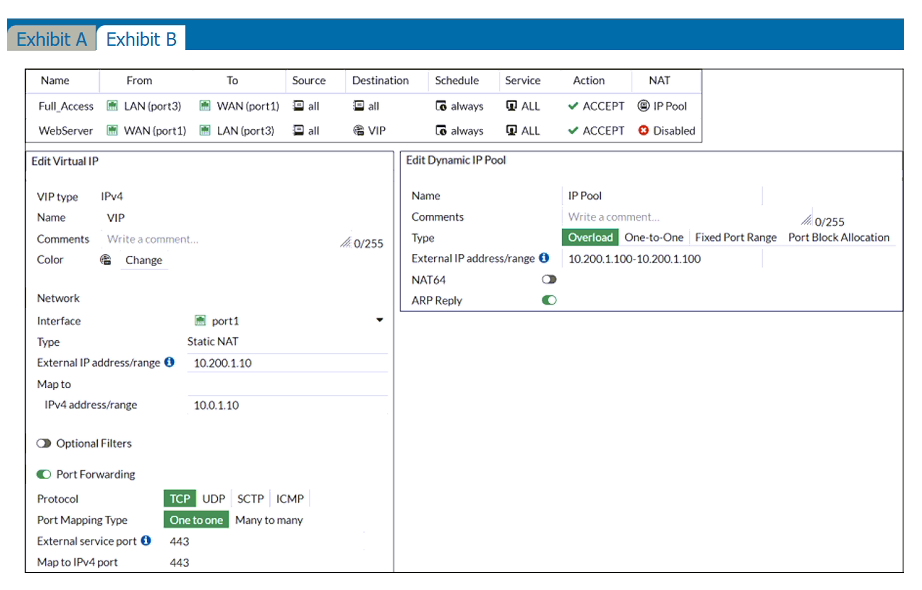922x590 pixels.
Task: Click the source 'all' address icon in WebServer row
Action: click(x=298, y=131)
